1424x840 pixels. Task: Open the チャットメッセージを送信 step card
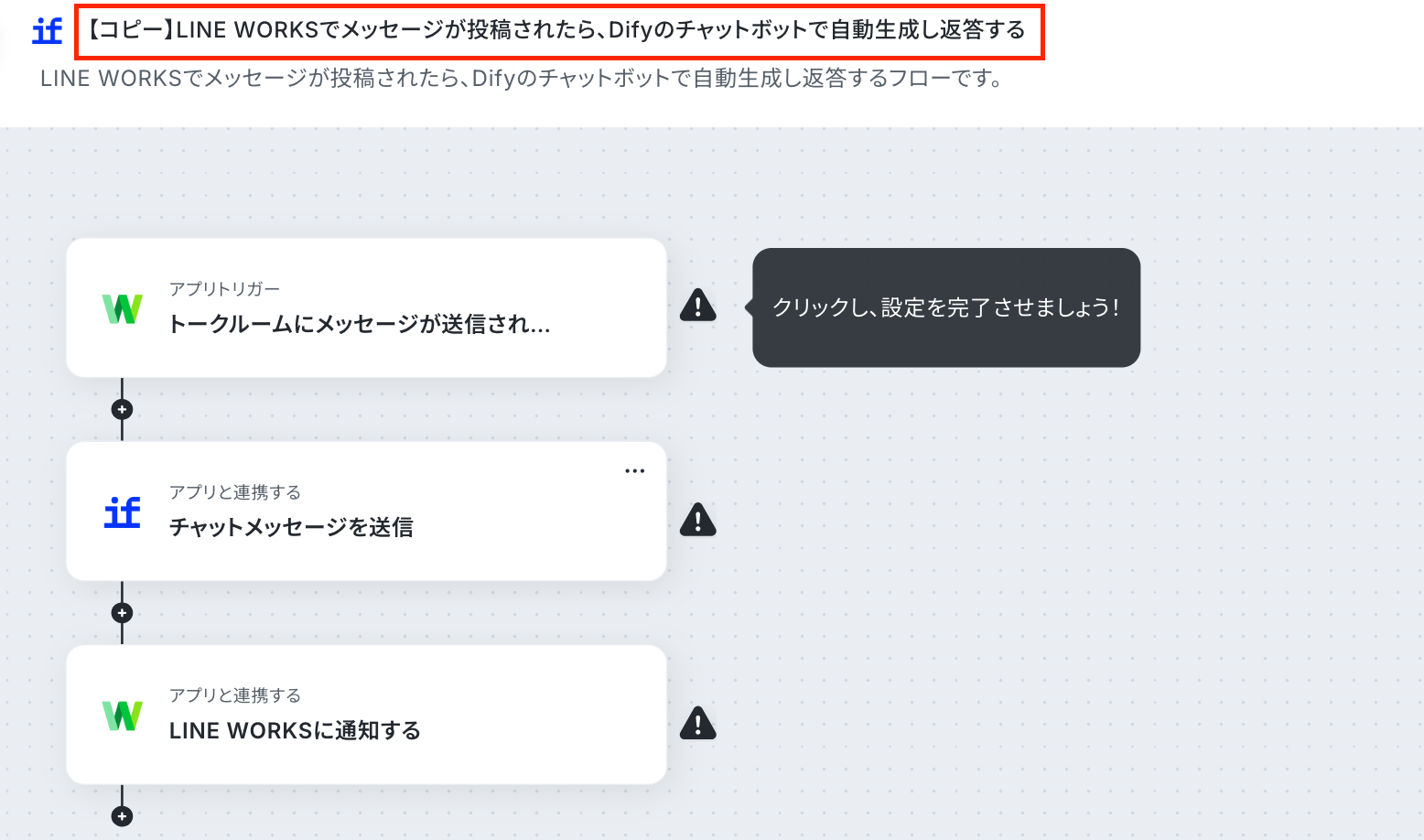click(366, 512)
